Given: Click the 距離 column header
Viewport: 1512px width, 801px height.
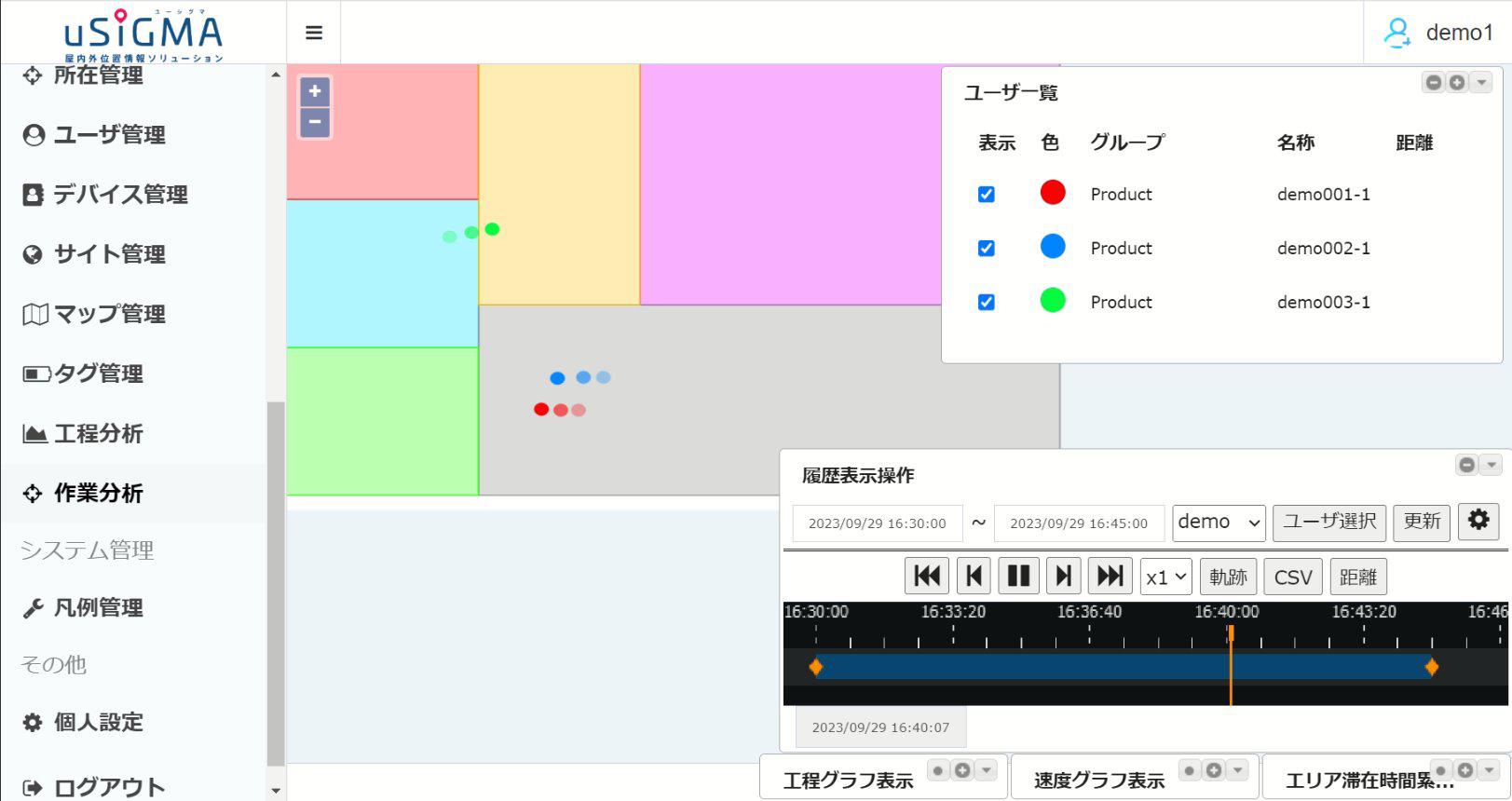Looking at the screenshot, I should [x=1414, y=143].
